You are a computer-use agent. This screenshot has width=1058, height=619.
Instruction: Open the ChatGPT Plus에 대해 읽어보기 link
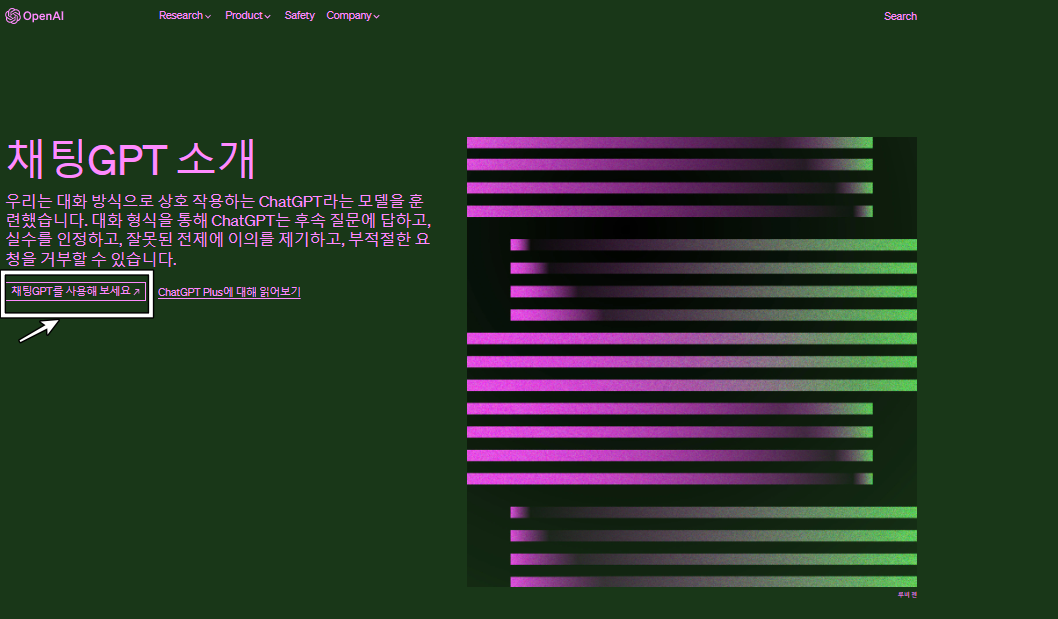(229, 292)
